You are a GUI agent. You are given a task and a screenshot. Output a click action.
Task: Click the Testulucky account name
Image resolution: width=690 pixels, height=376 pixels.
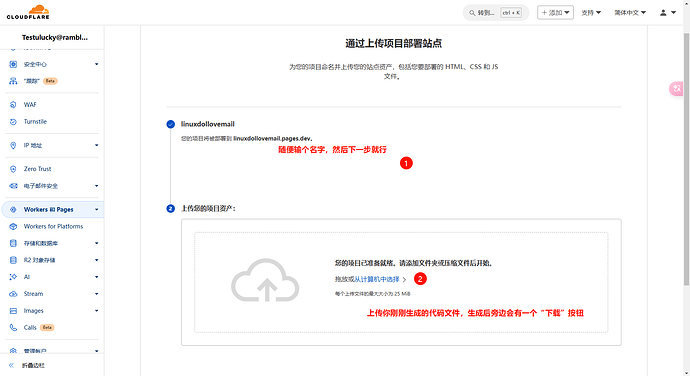pos(55,37)
